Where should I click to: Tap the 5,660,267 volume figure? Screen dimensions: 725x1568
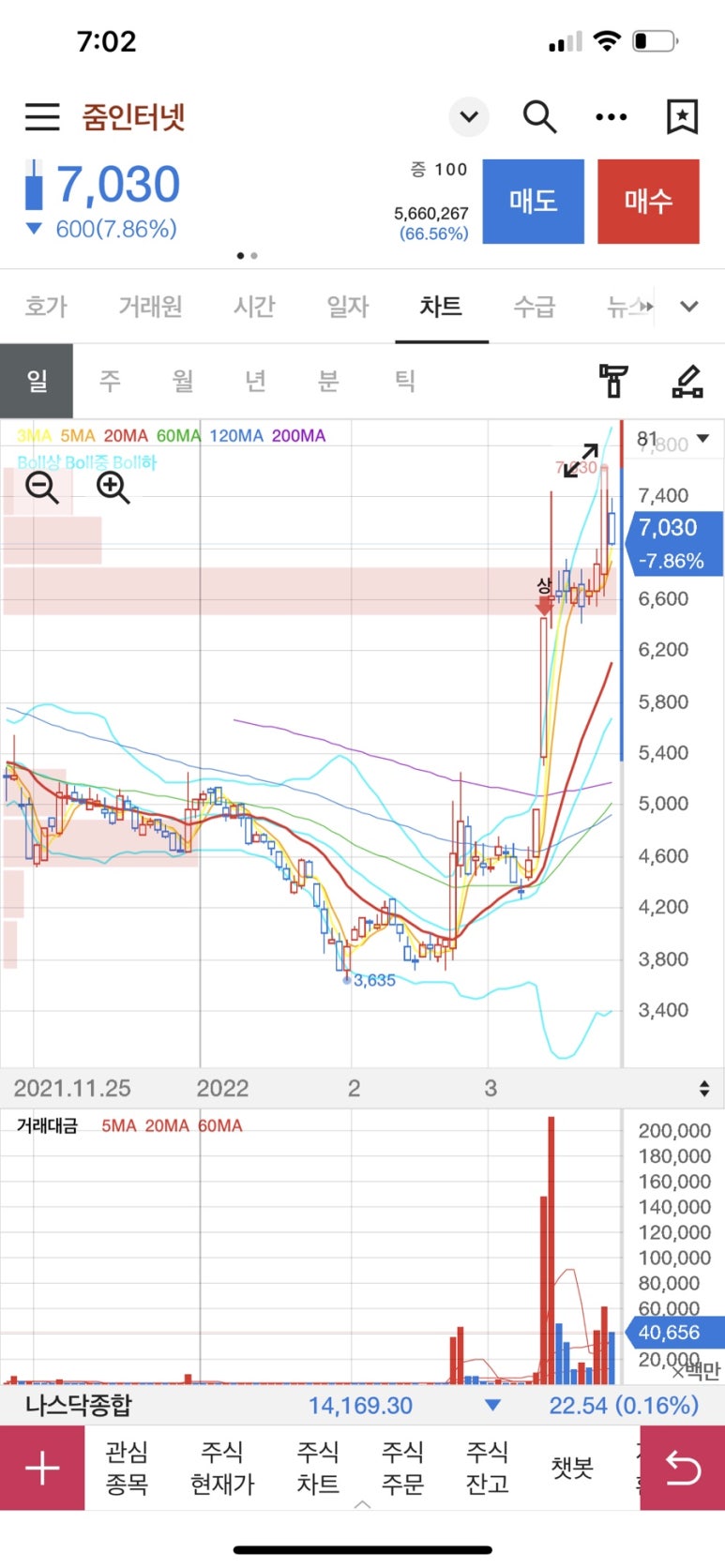(431, 214)
